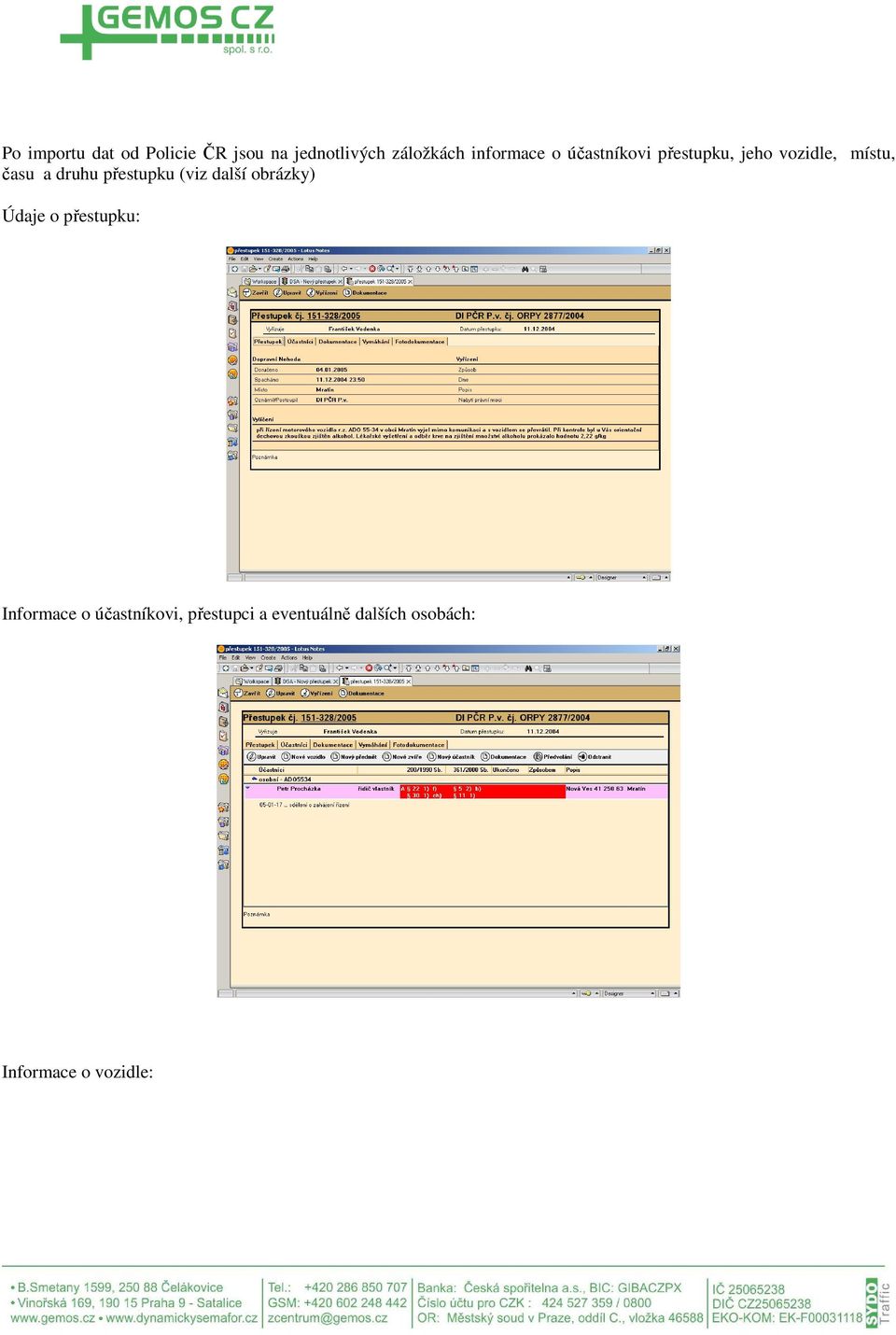Click Zavřít action icon in lower screenshot

point(237,694)
